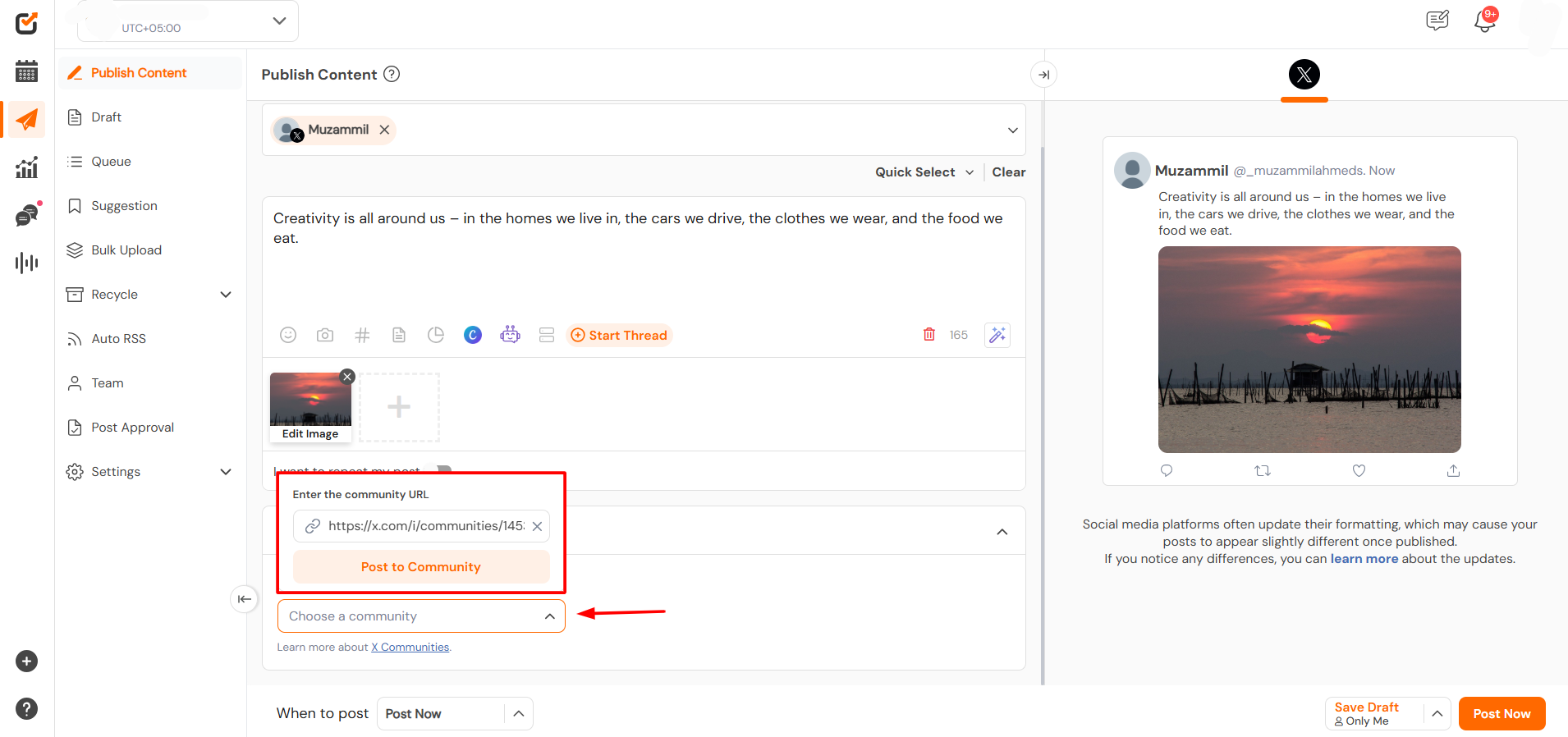Open the calendar planner icon in left rail
Viewport: 1568px width, 737px height.
click(26, 71)
